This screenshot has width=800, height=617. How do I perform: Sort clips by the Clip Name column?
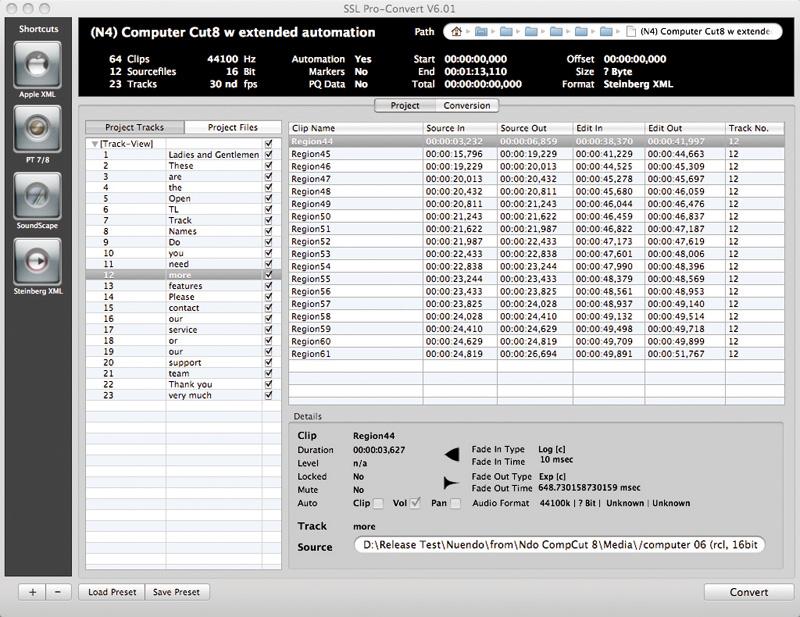[x=355, y=129]
